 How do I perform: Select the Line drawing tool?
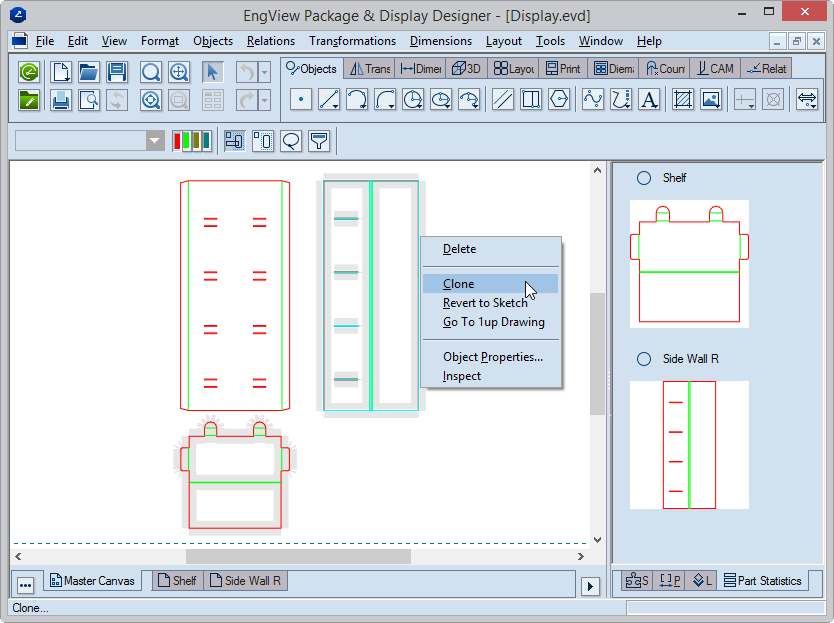329,100
